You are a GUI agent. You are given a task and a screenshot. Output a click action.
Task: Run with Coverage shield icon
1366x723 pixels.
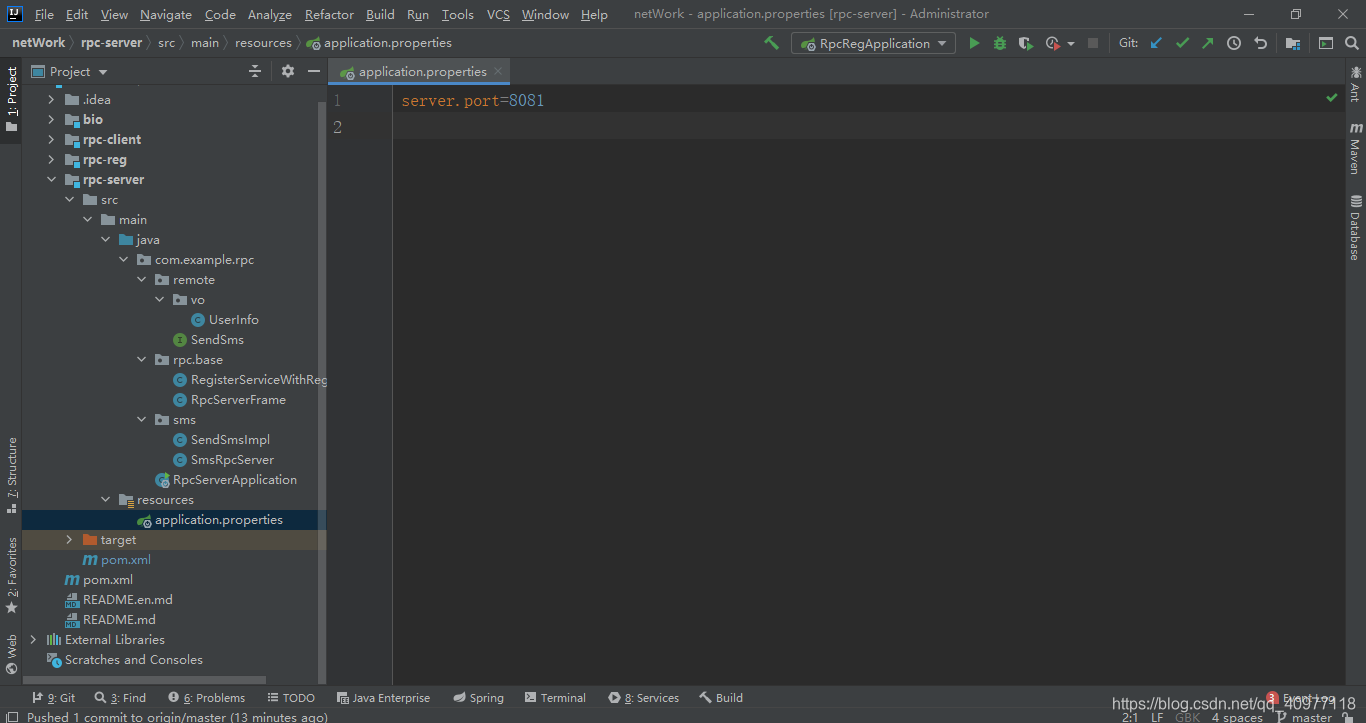coord(1025,43)
